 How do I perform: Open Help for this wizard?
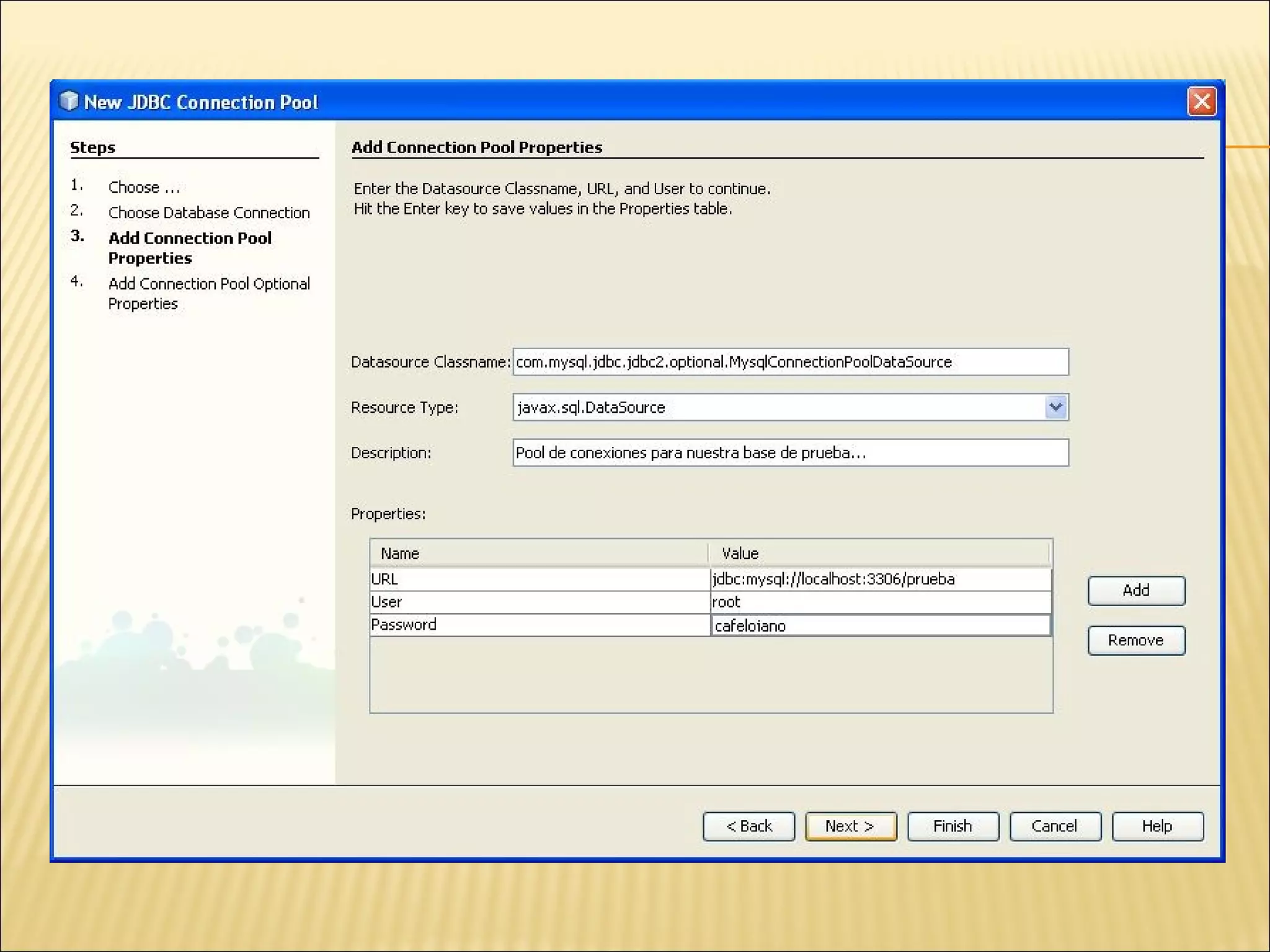click(1157, 826)
